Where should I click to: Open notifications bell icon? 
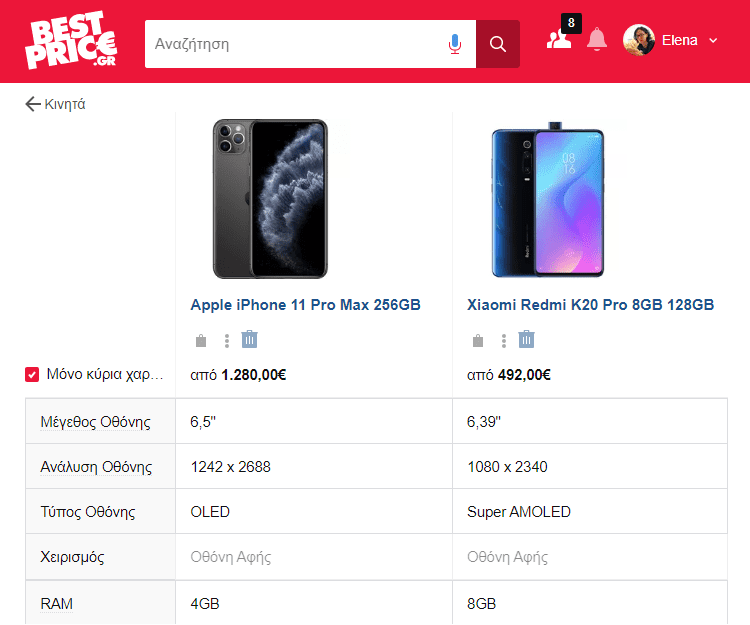pyautogui.click(x=596, y=39)
